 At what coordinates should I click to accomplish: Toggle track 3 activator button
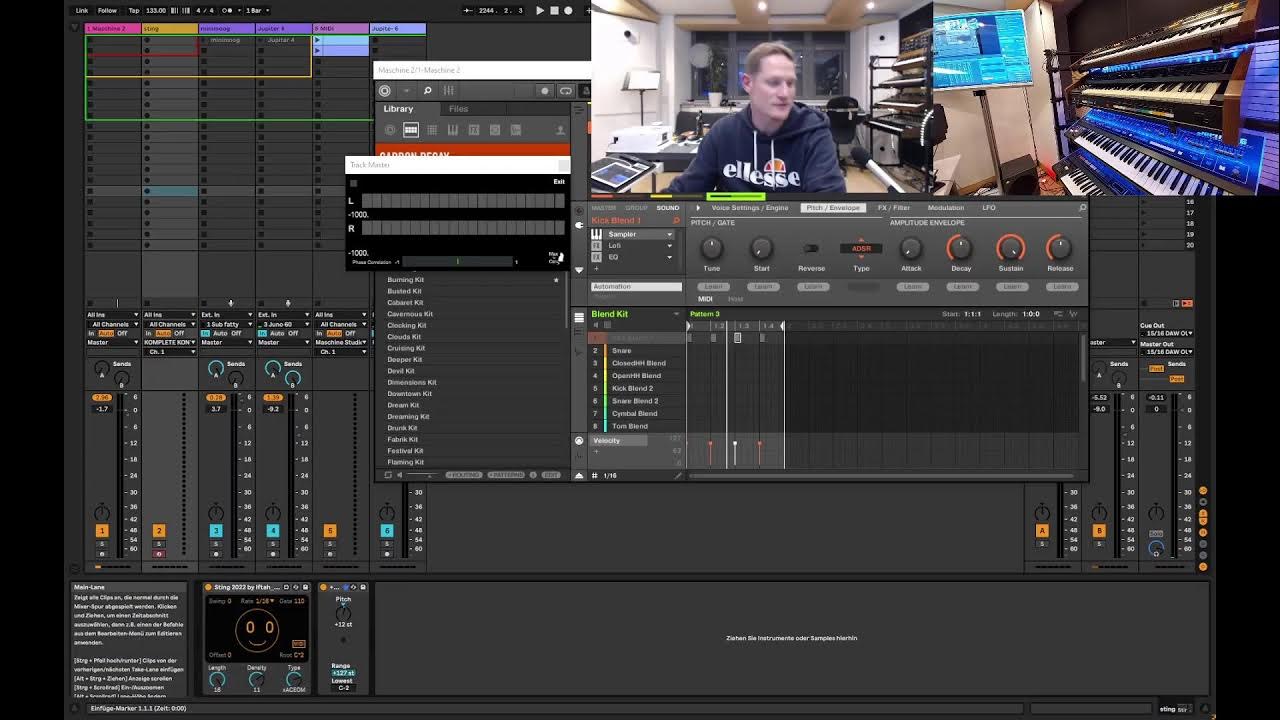pos(216,530)
